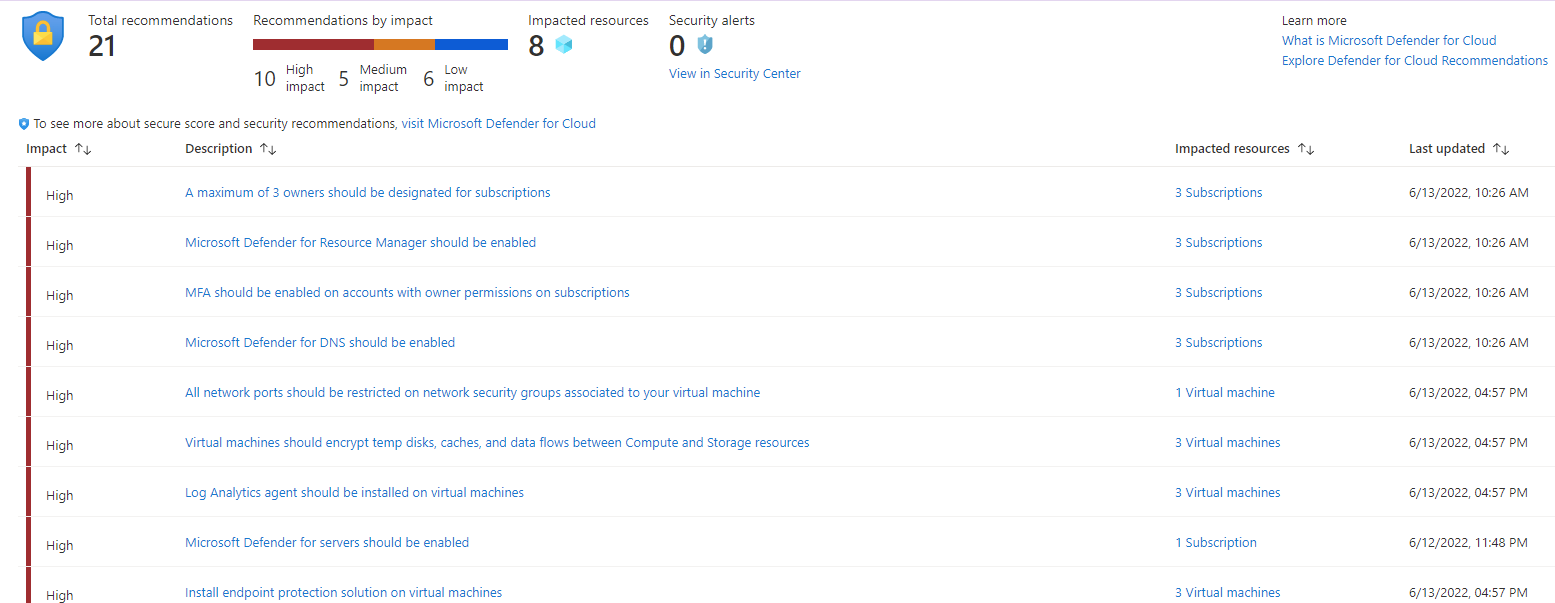Click High impact cell of Defender for DNS row
This screenshot has height=603, width=1555.
60,345
